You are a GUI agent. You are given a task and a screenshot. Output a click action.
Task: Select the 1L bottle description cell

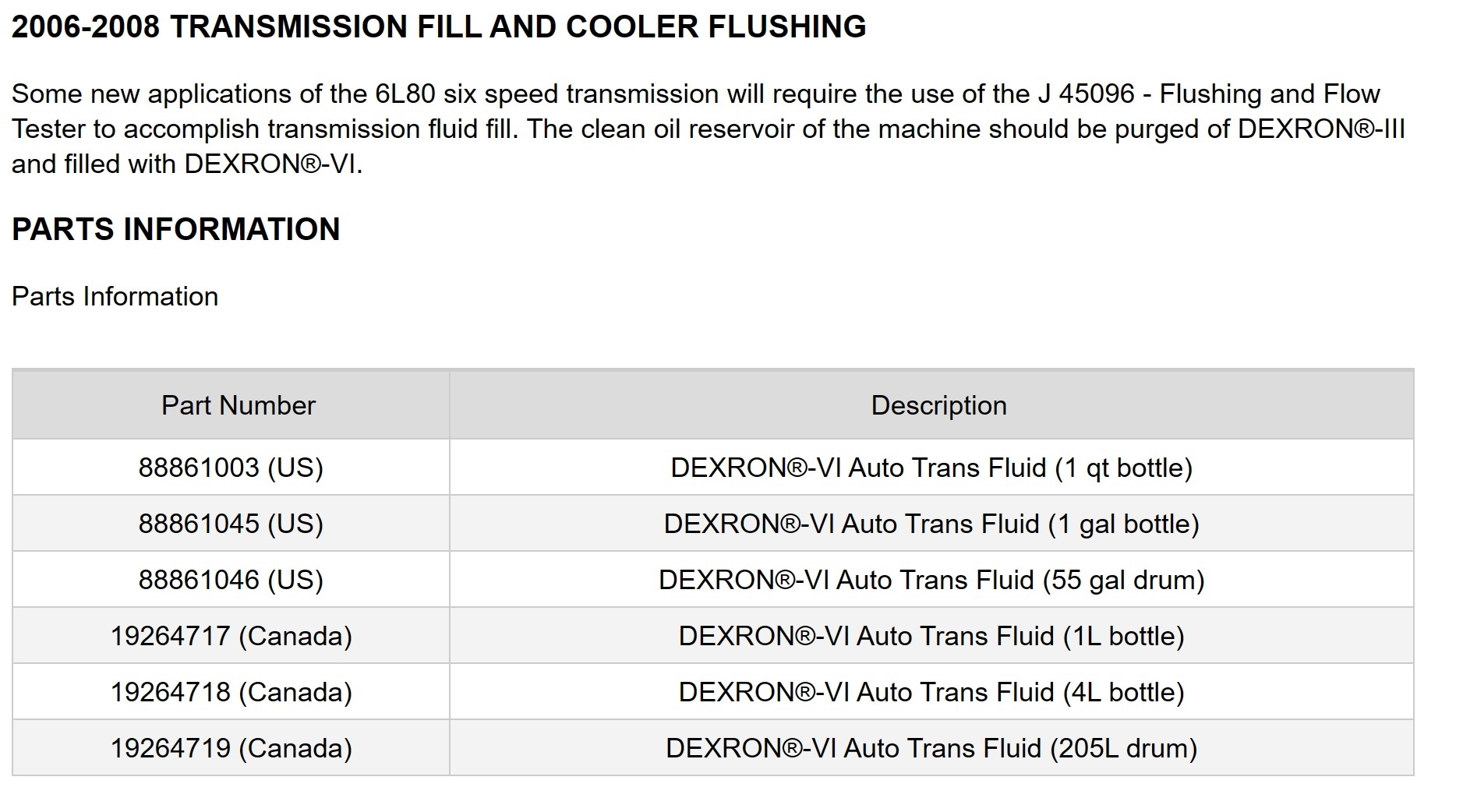coord(931,636)
